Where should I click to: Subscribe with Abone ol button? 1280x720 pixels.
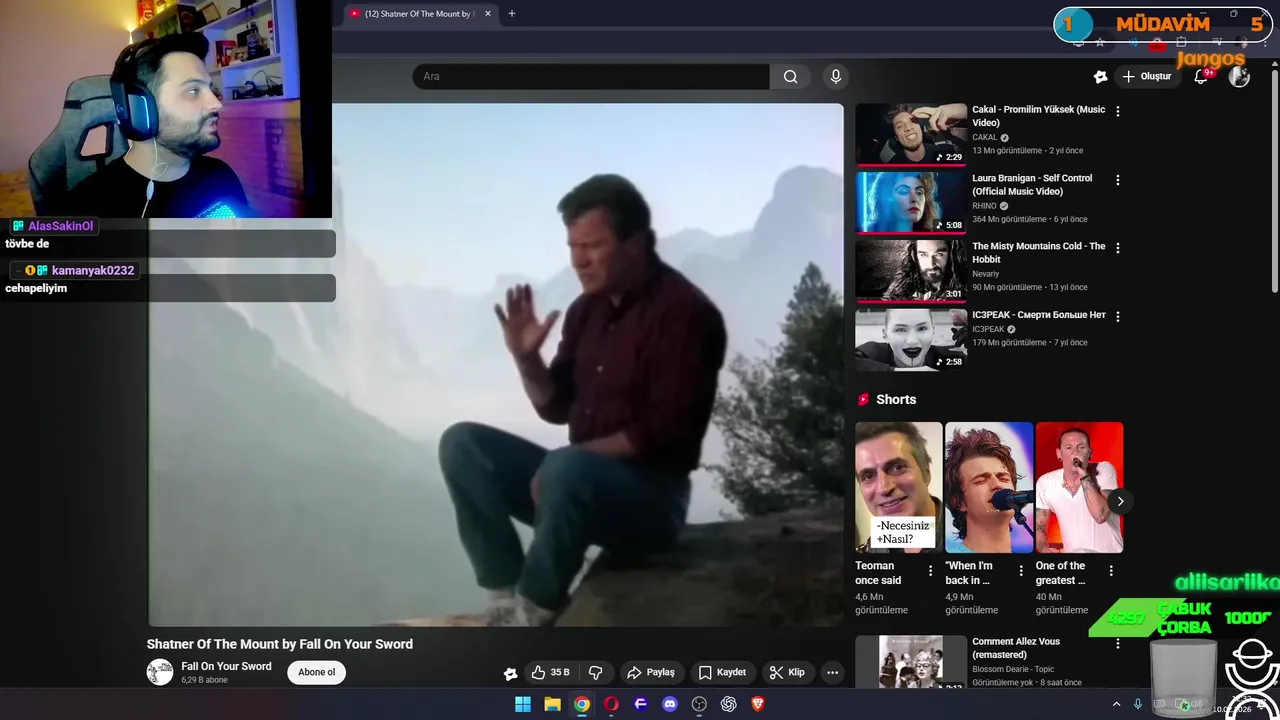(x=316, y=672)
